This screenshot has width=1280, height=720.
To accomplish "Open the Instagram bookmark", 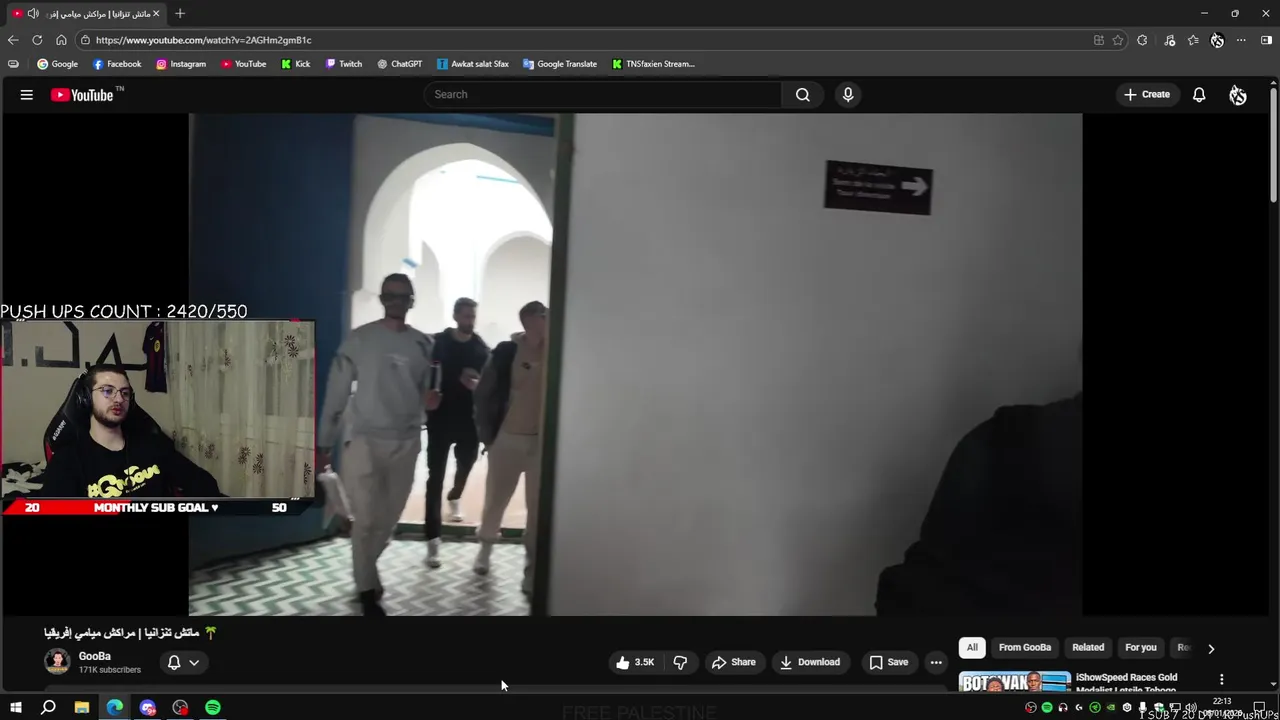I will pos(181,64).
